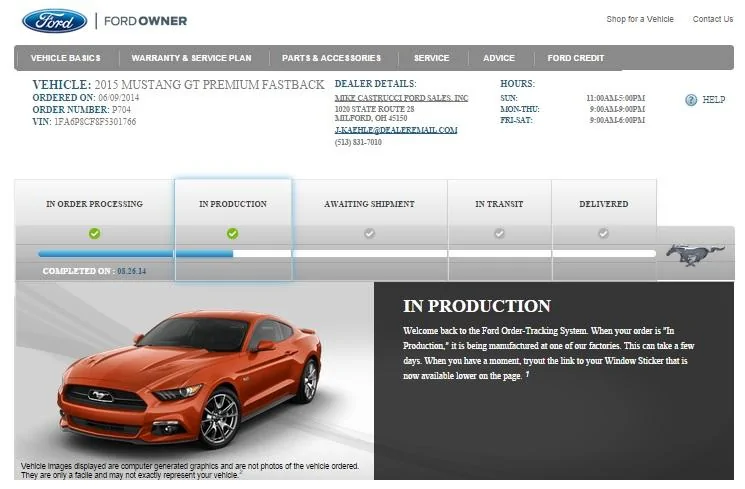Viewport: 745px width, 489px height.
Task: Click green checkmark under In Production
Action: (232, 233)
